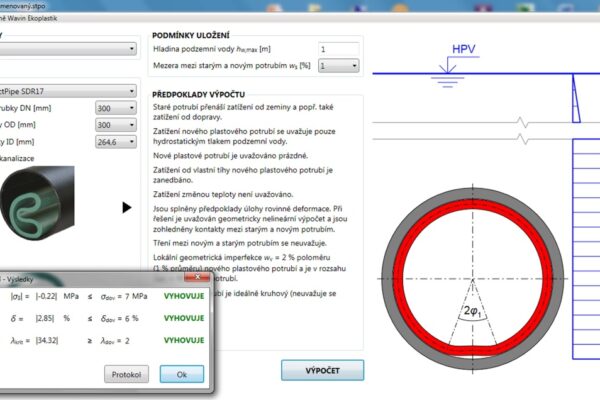Click text 'Nové plastové potrubí je uvažováno prázdné.'

click(x=230, y=156)
